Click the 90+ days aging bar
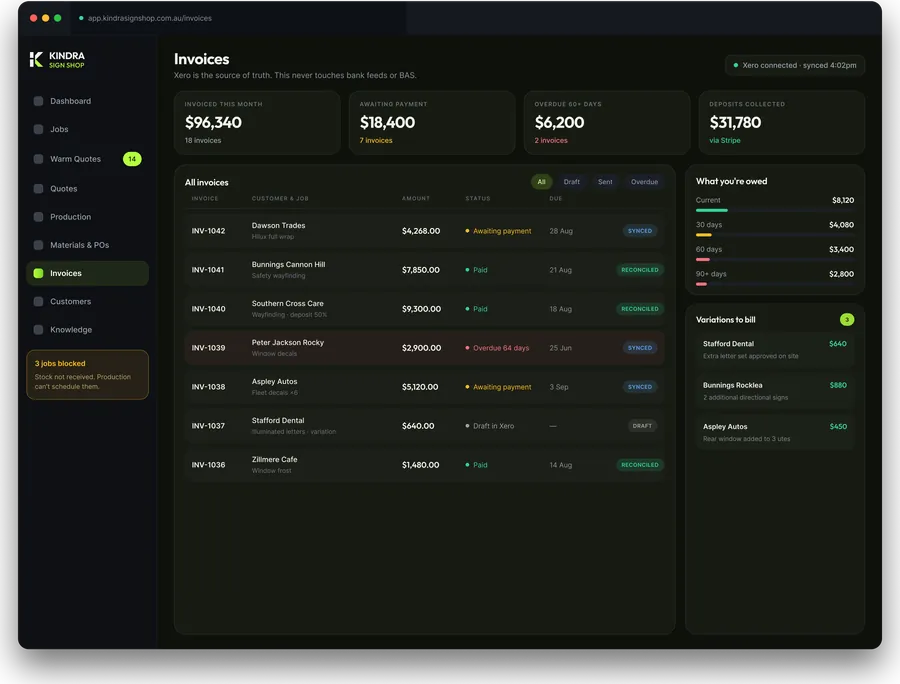 tap(775, 284)
